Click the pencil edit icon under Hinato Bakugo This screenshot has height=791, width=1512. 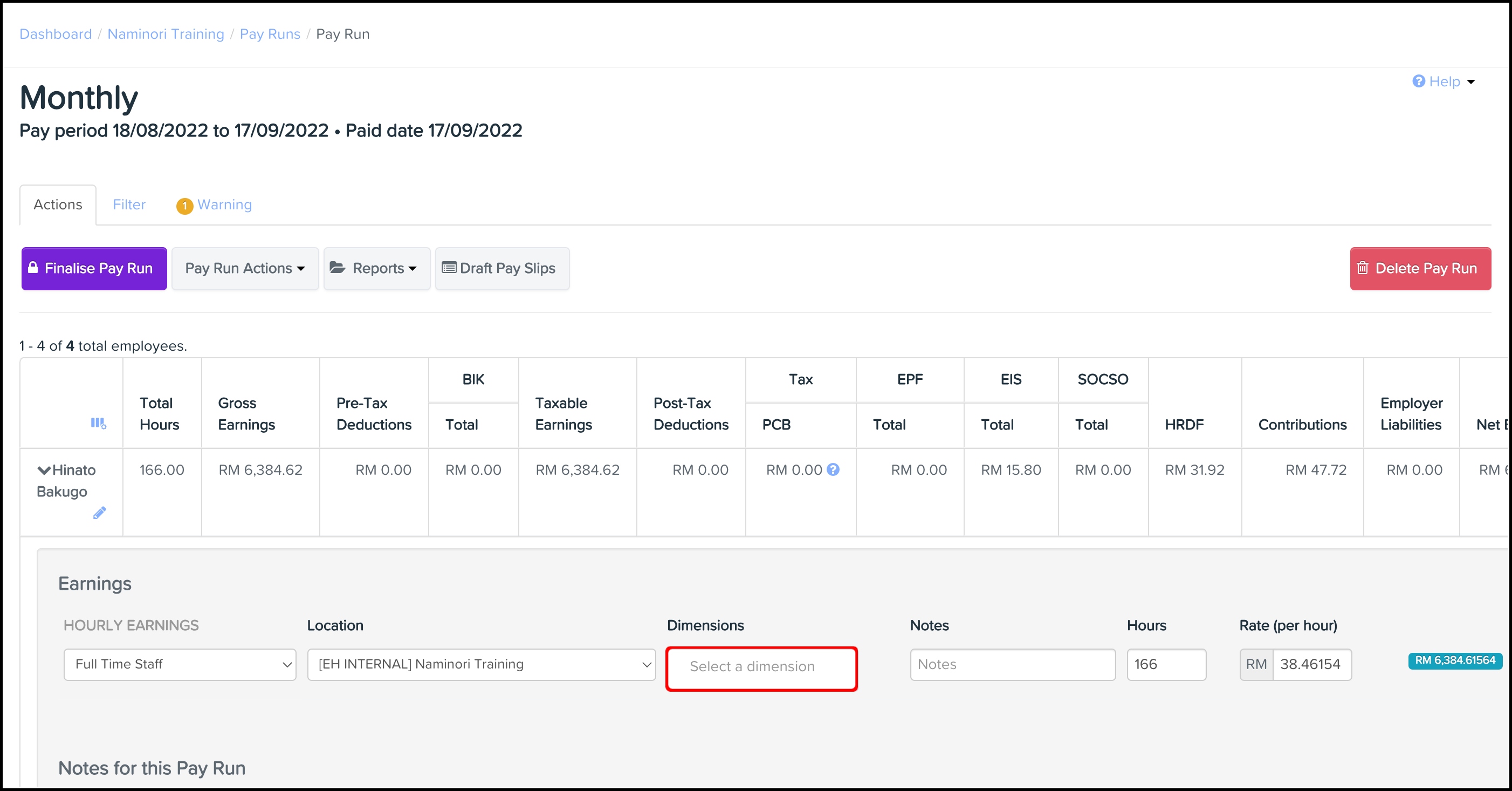pyautogui.click(x=99, y=513)
